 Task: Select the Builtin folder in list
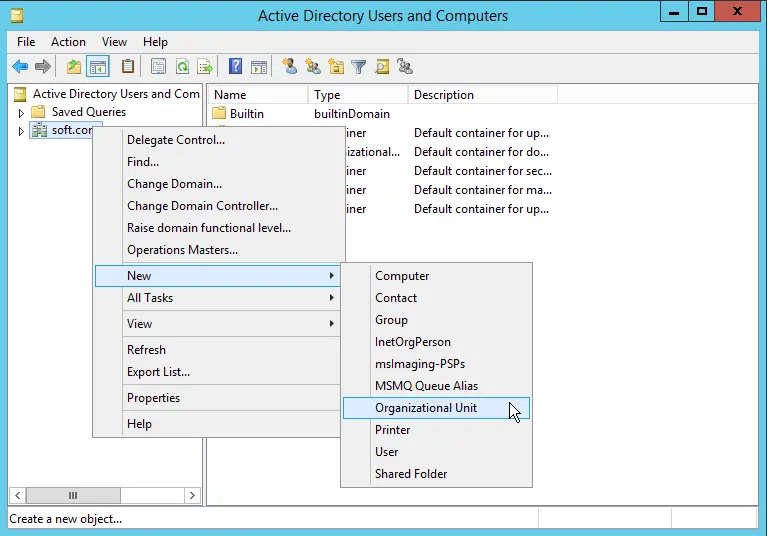246,114
